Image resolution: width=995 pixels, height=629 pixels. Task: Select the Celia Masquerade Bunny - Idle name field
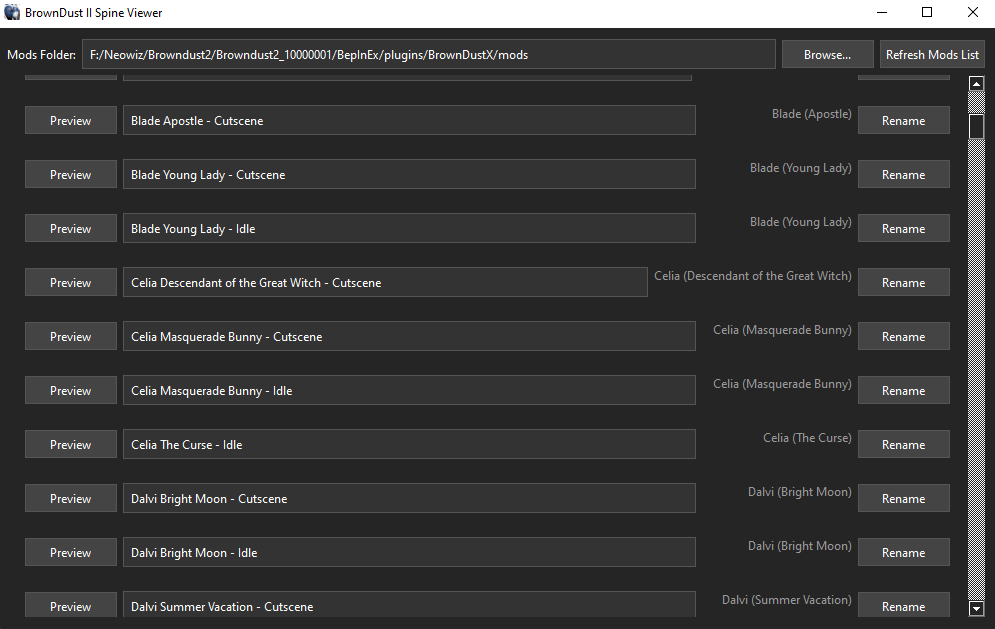408,390
